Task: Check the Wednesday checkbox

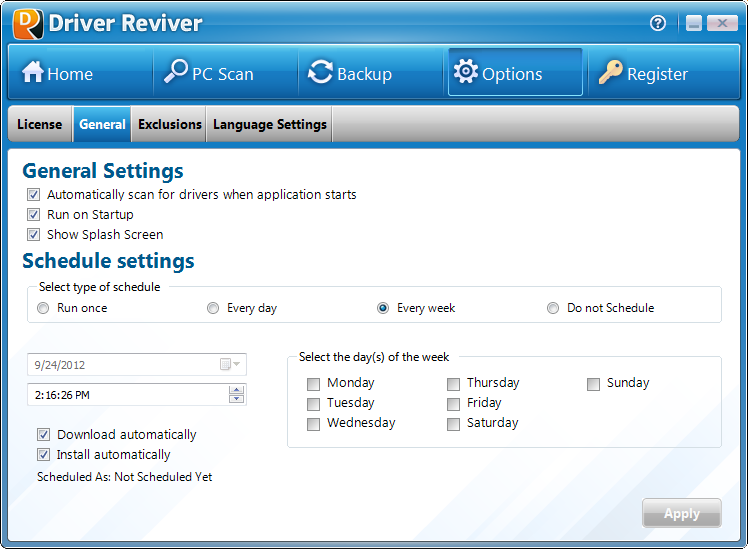Action: click(313, 424)
